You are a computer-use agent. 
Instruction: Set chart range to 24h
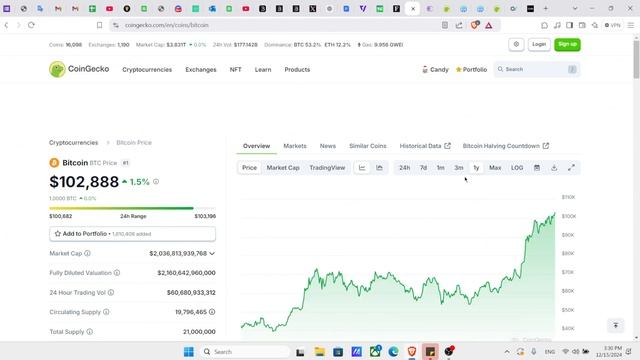click(x=404, y=168)
